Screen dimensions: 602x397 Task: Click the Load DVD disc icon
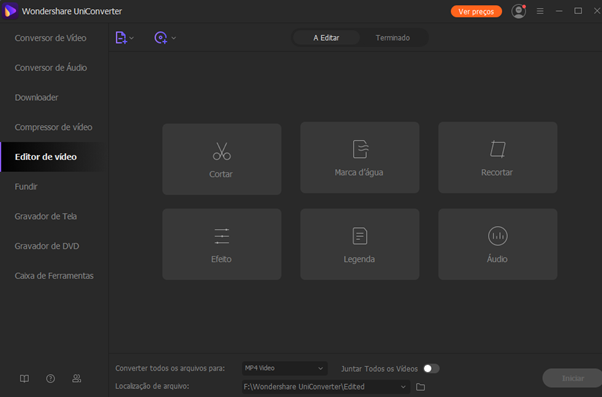click(x=160, y=38)
